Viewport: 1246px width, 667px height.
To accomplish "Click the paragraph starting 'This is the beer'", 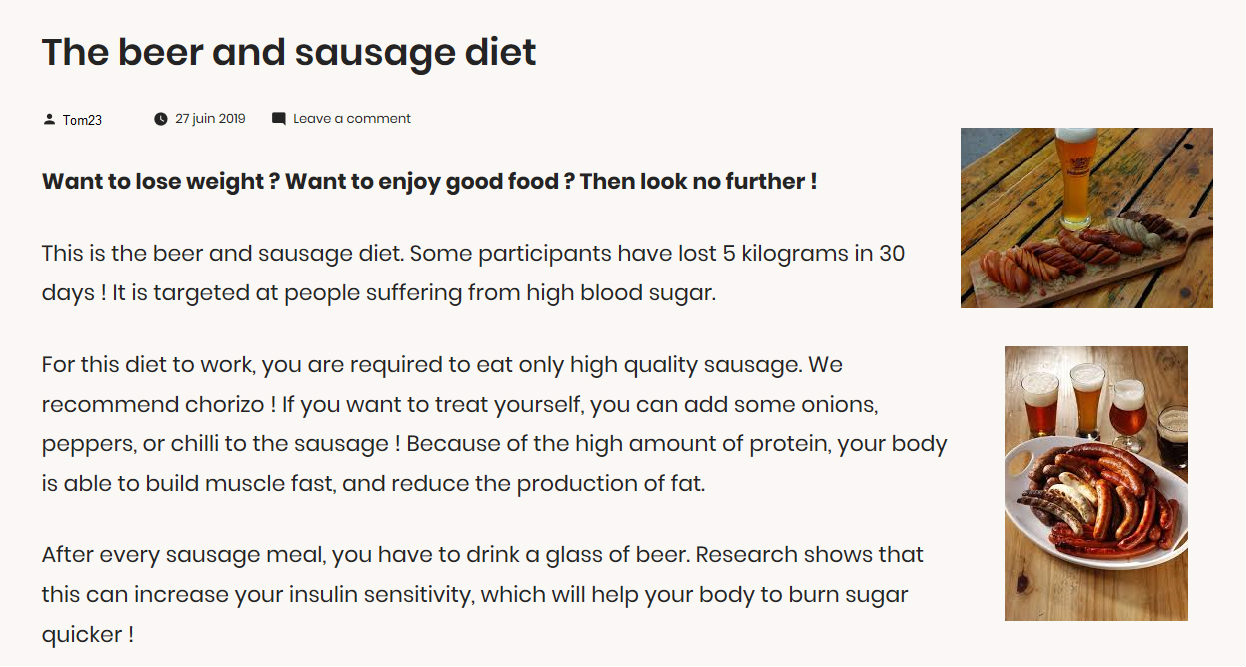I will coord(473,273).
